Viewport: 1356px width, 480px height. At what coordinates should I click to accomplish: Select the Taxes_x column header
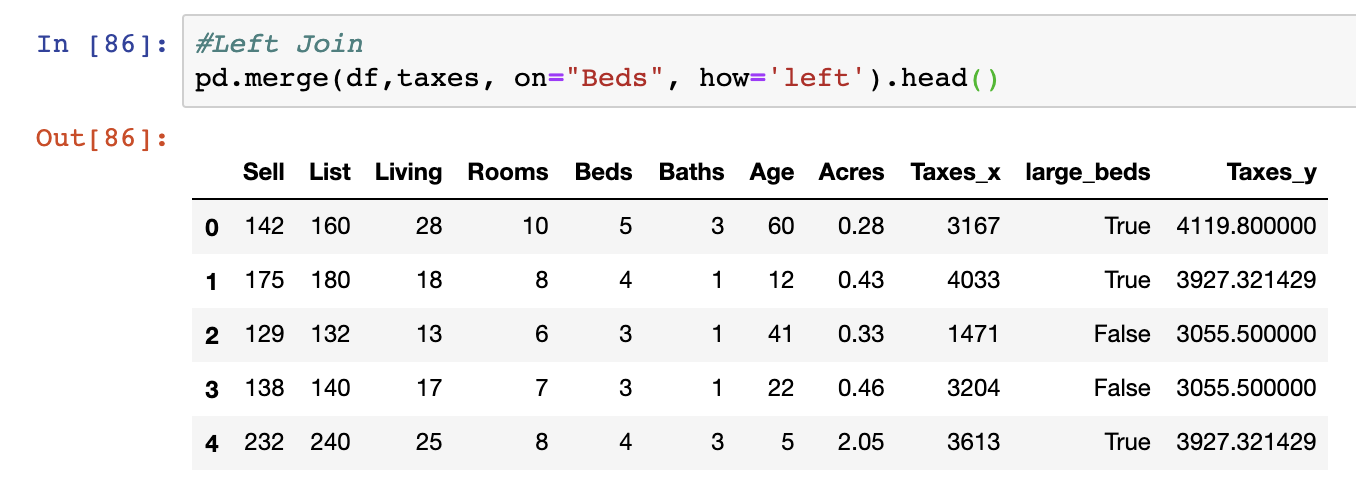(x=955, y=172)
